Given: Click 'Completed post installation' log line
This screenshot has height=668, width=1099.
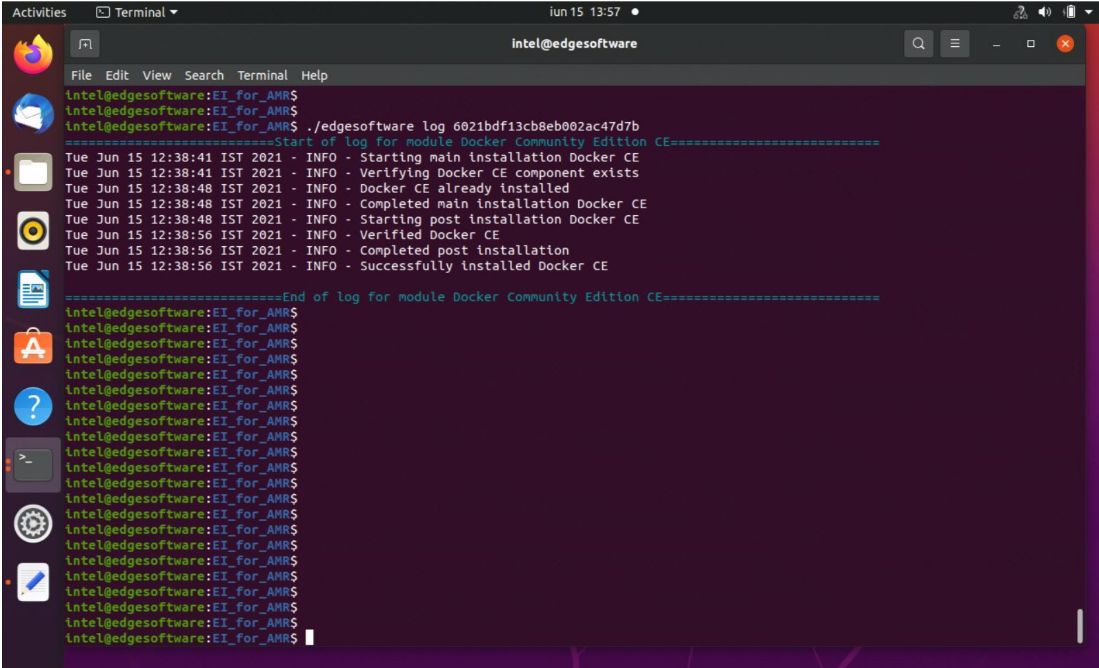Looking at the screenshot, I should click(x=317, y=250).
